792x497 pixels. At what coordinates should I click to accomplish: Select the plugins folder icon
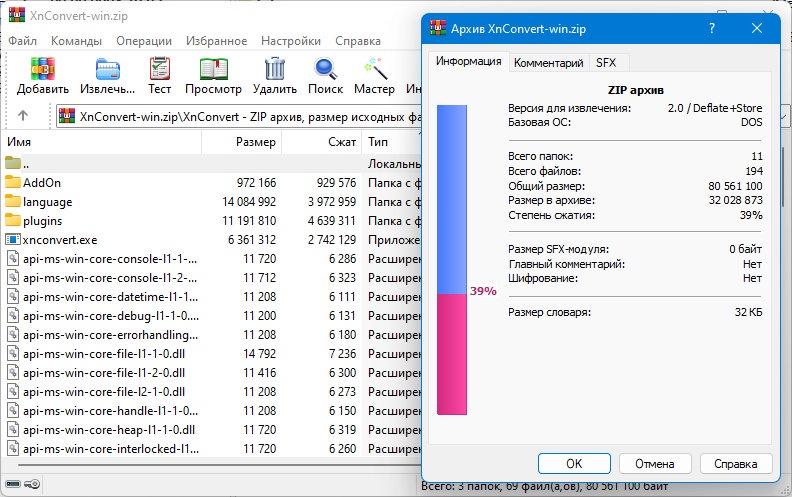tap(13, 220)
